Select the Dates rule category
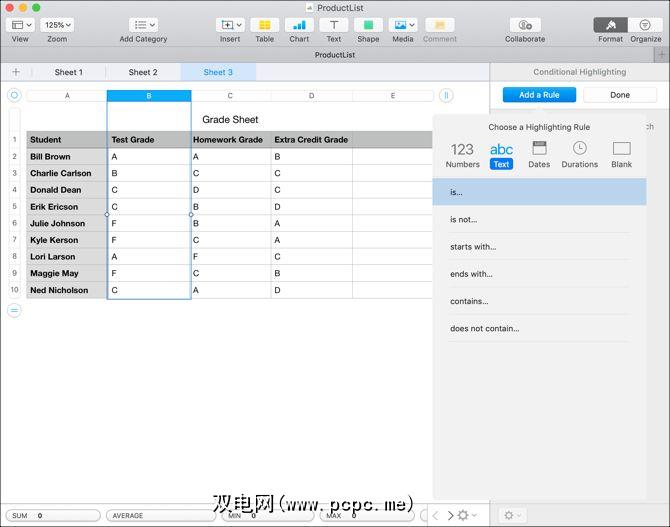Viewport: 670px width, 527px height. 539,155
